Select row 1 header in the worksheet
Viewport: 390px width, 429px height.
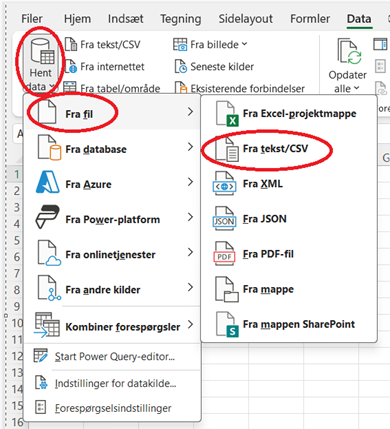coord(17,174)
